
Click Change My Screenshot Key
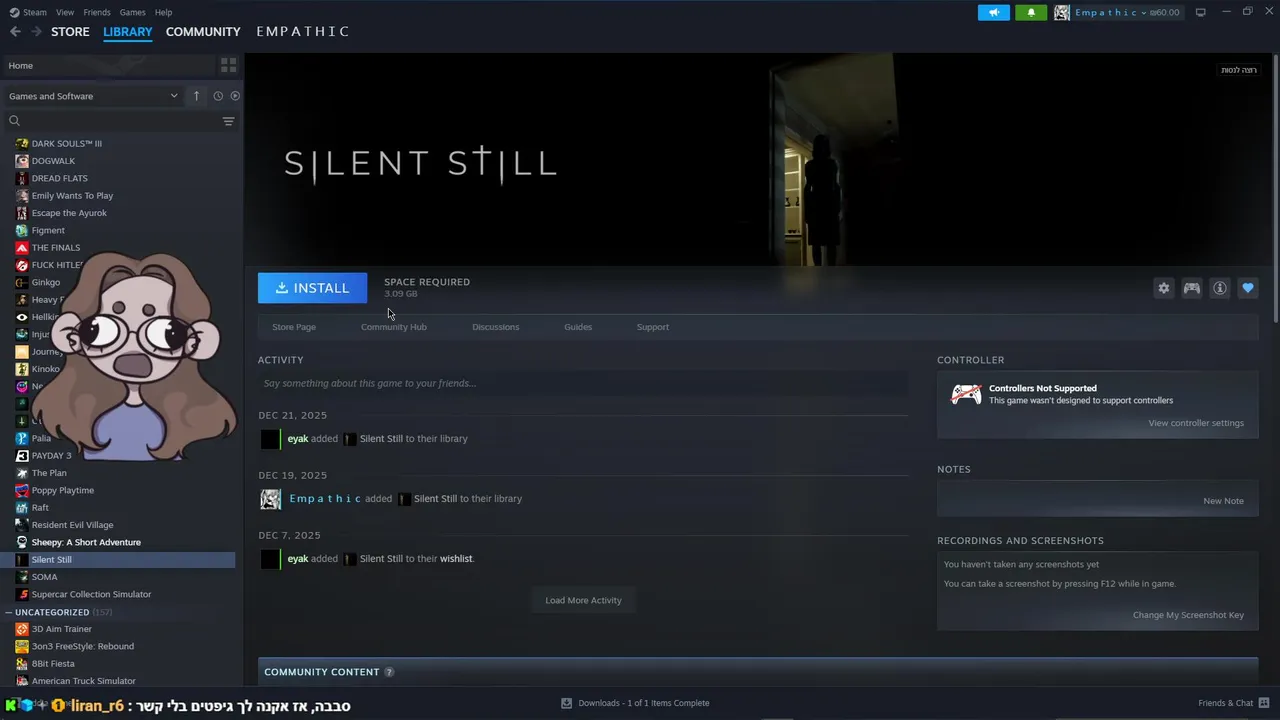pyautogui.click(x=1188, y=615)
